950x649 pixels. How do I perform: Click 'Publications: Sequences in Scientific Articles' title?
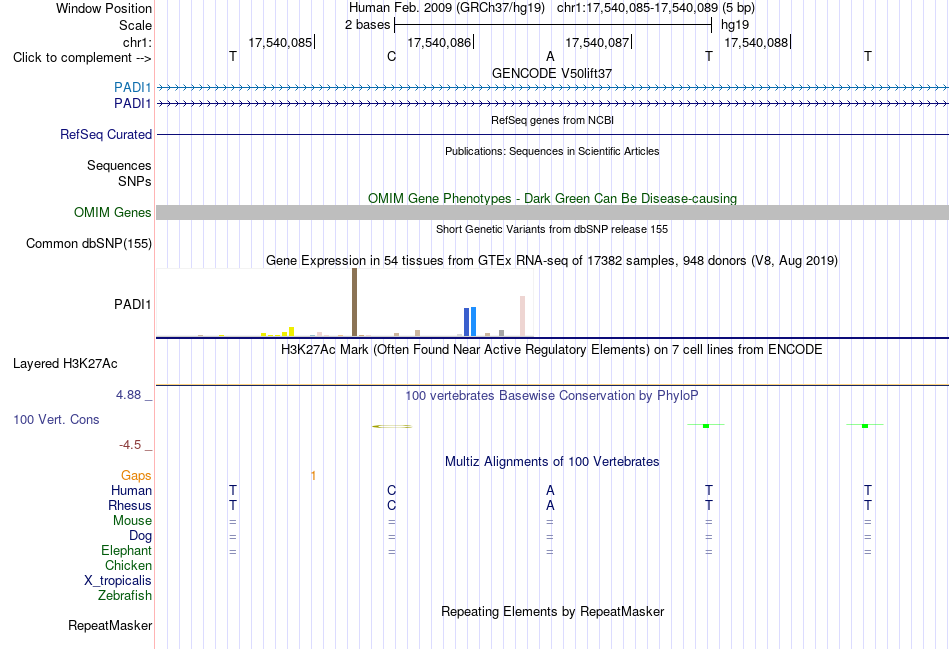pyautogui.click(x=552, y=151)
